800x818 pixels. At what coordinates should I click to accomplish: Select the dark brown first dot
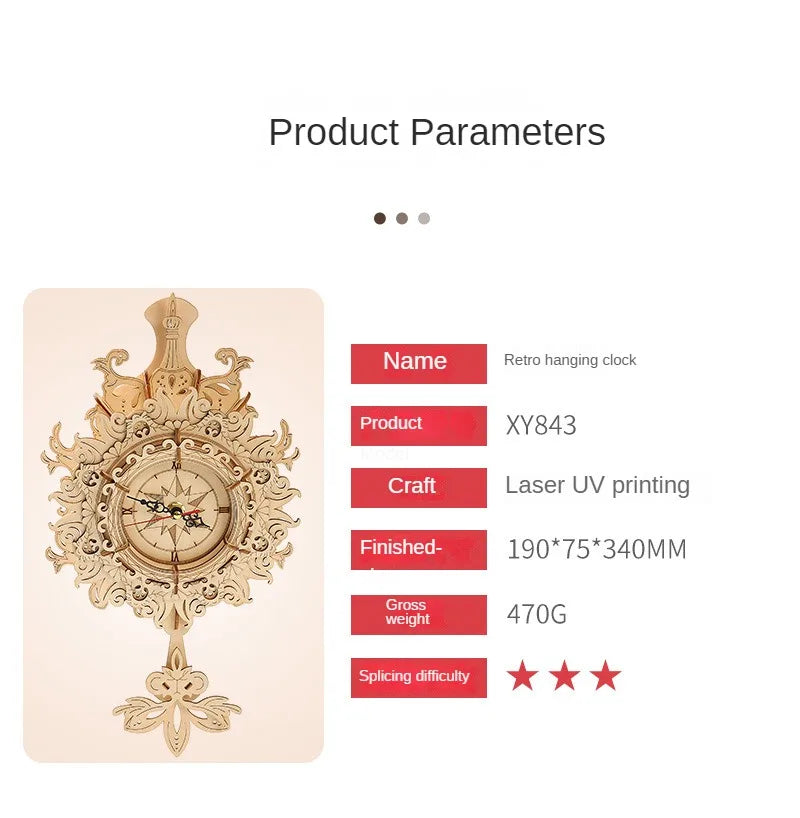click(380, 218)
